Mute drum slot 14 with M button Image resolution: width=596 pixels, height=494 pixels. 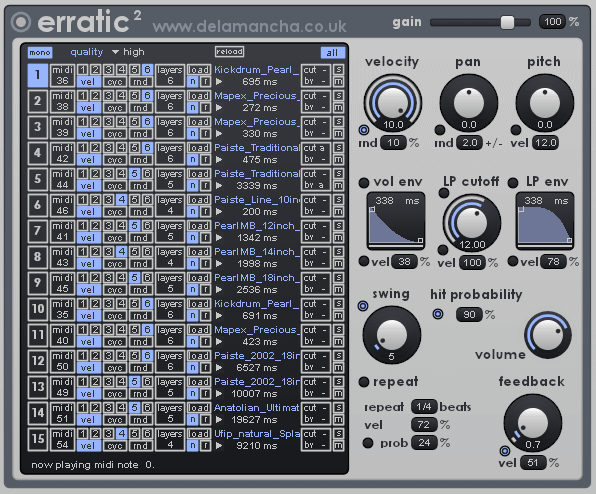coord(338,420)
